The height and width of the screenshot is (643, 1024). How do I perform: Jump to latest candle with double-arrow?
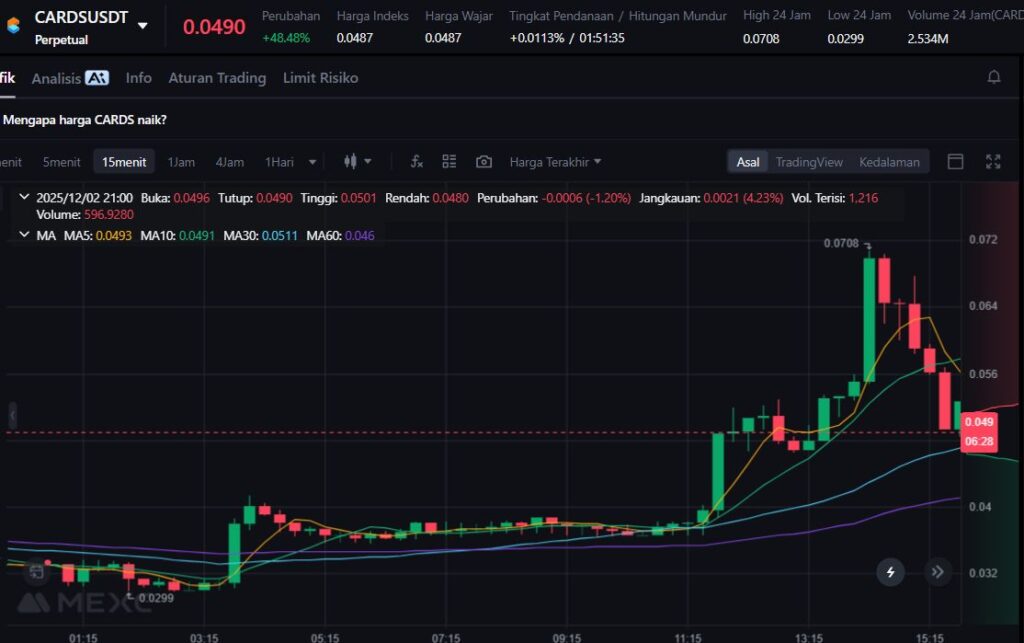click(937, 572)
